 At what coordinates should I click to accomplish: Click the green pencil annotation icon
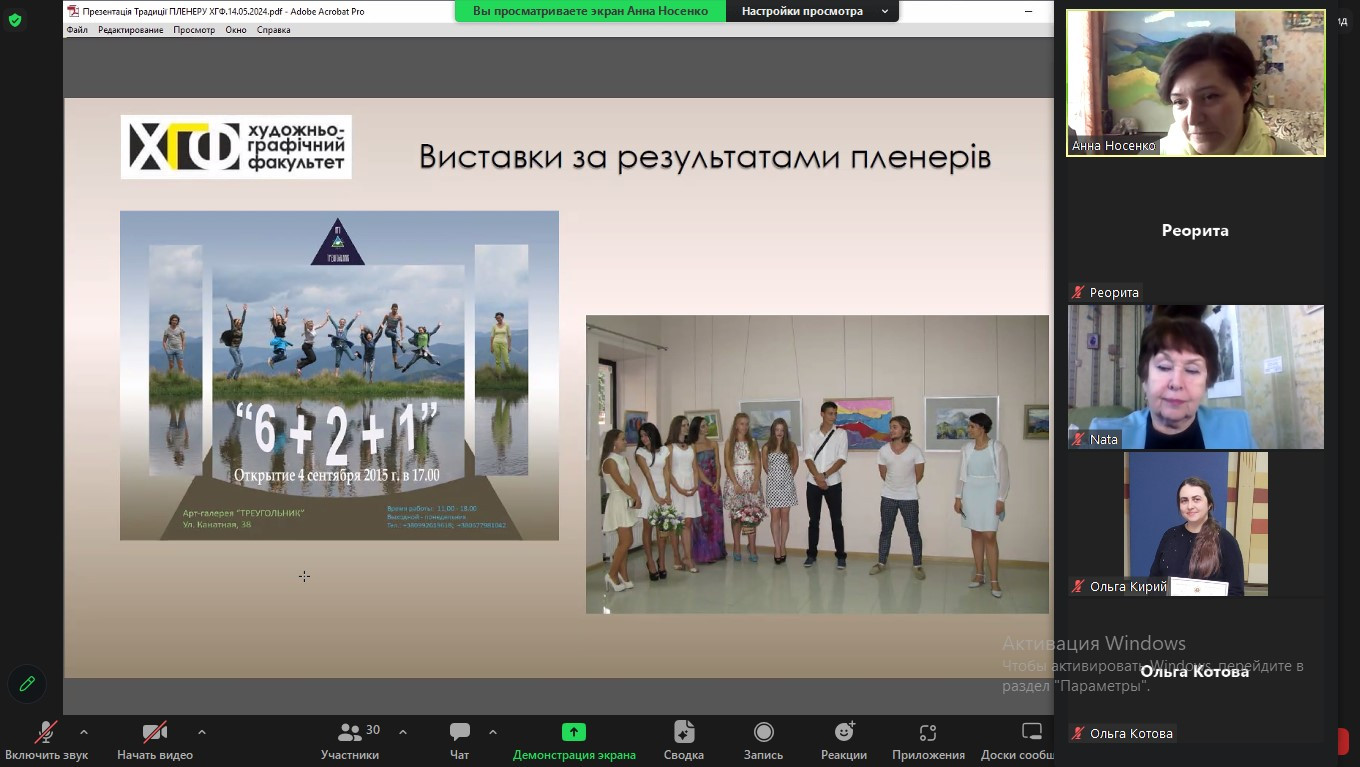[x=27, y=684]
